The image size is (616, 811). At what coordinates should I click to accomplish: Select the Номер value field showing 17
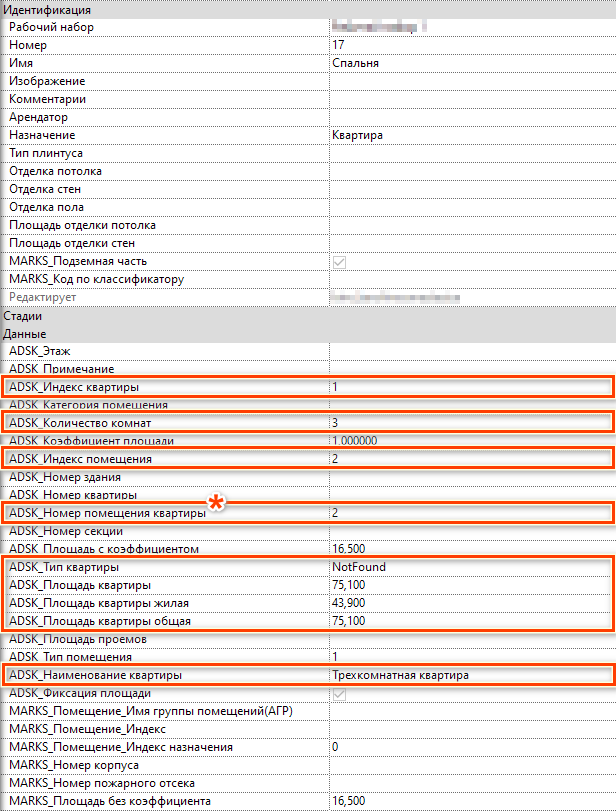[x=470, y=45]
